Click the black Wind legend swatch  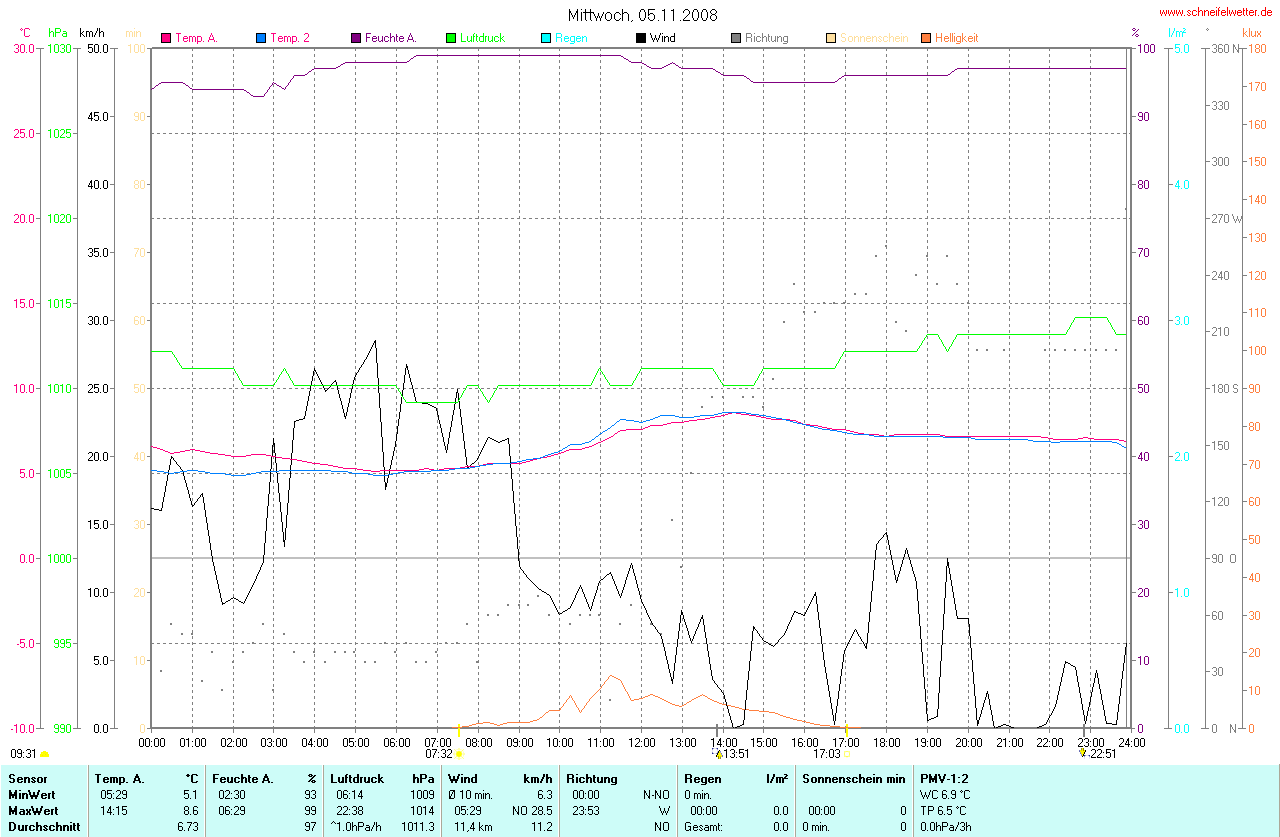[641, 38]
